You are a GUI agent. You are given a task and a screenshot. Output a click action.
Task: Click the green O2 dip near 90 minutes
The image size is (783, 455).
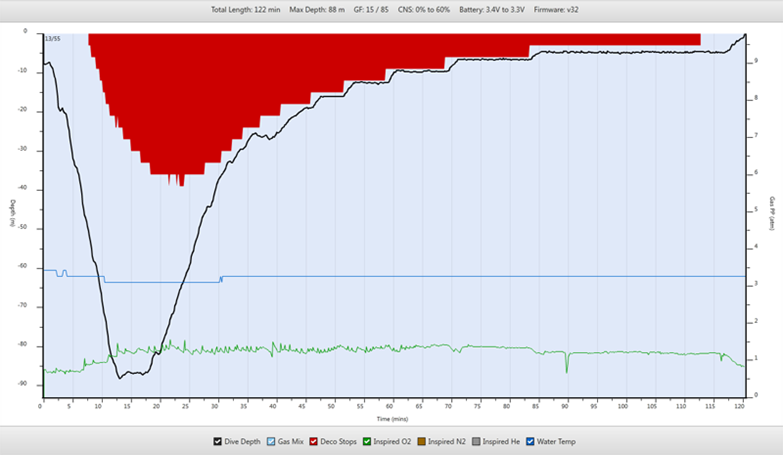[x=567, y=365]
